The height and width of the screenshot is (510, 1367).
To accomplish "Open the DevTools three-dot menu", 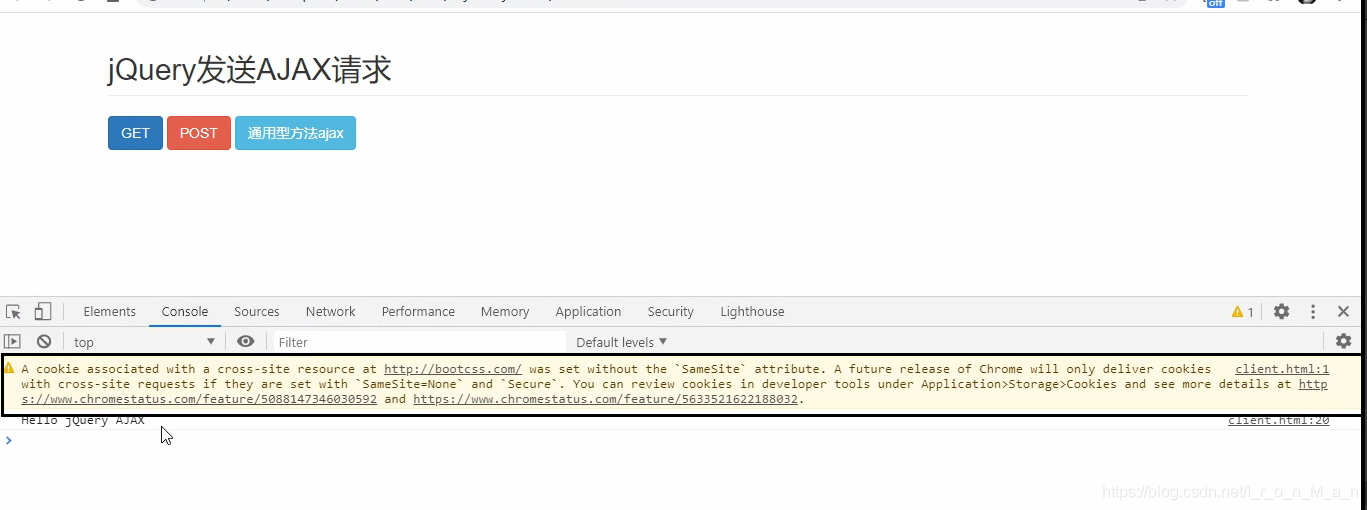I will (x=1313, y=312).
